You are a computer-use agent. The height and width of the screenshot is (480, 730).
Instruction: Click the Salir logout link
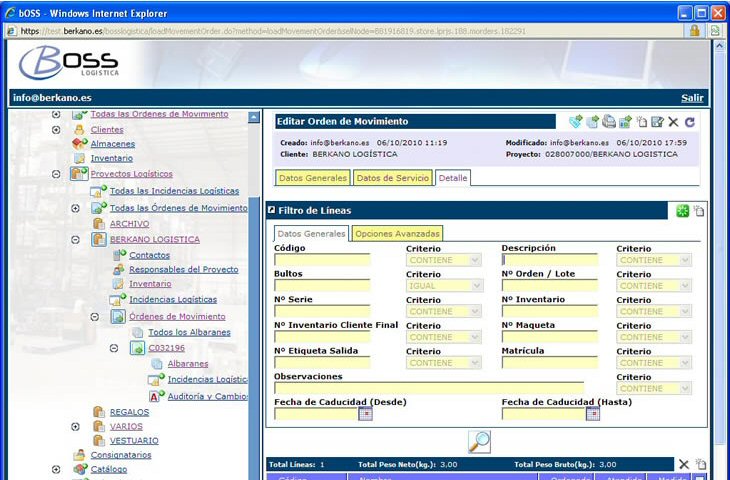point(692,98)
